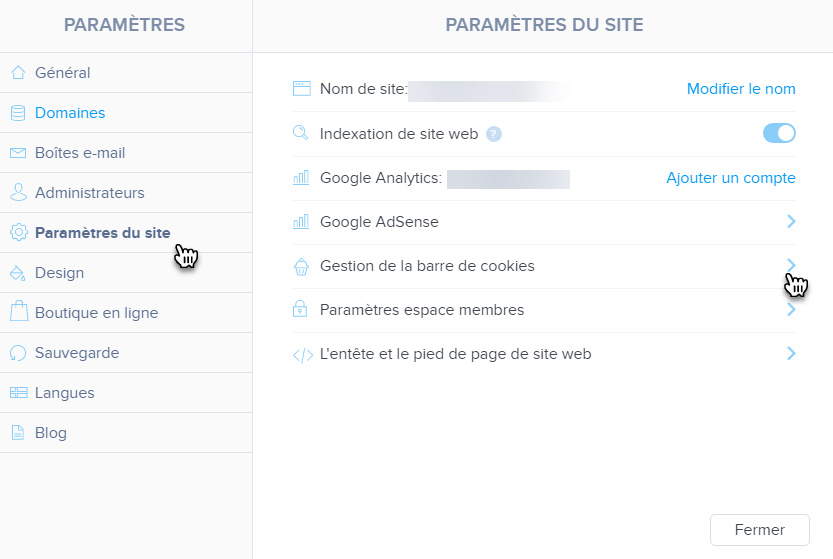Expand Google AdSense settings chevron

791,221
